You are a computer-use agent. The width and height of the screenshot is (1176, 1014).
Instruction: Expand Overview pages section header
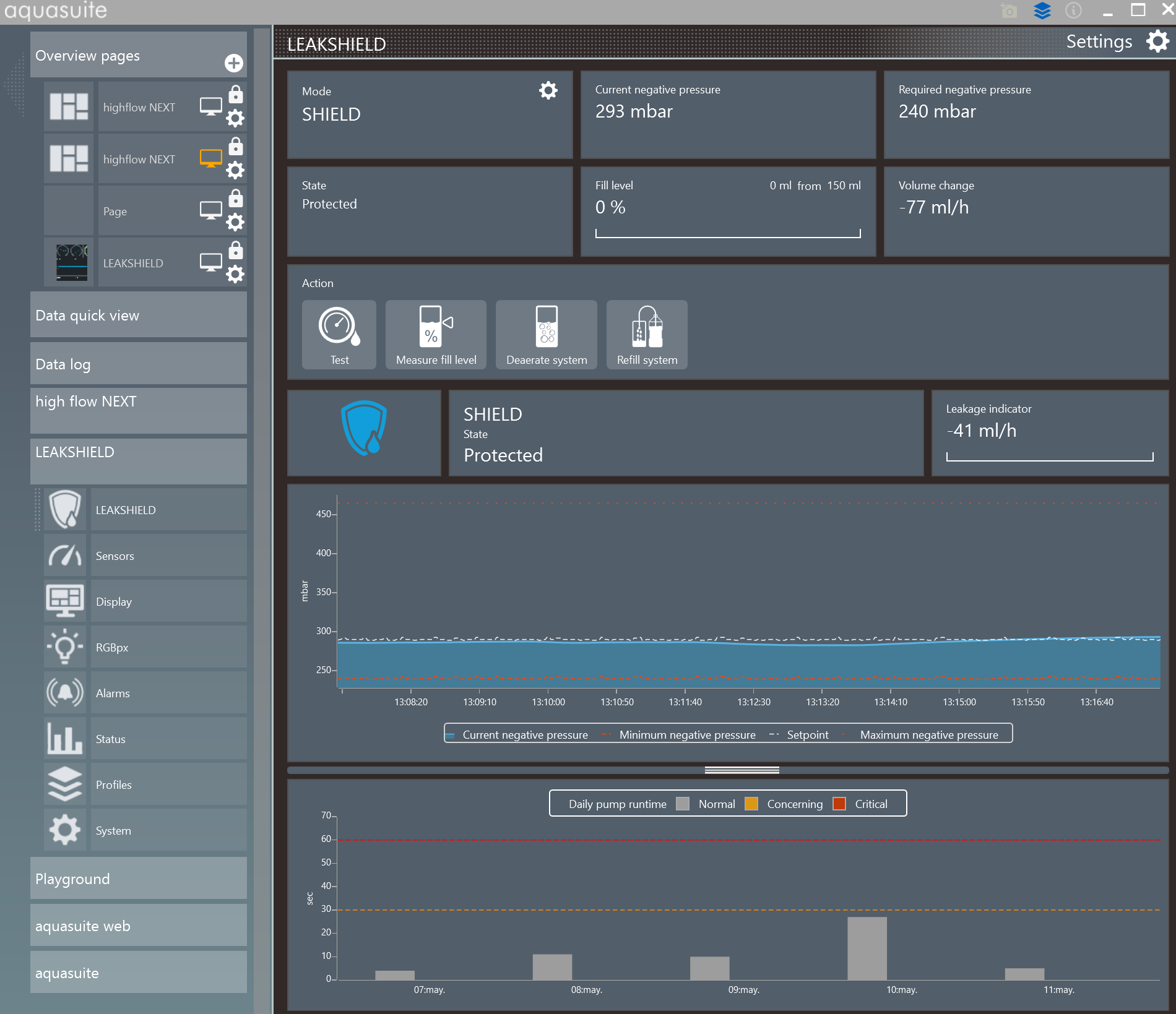[139, 55]
